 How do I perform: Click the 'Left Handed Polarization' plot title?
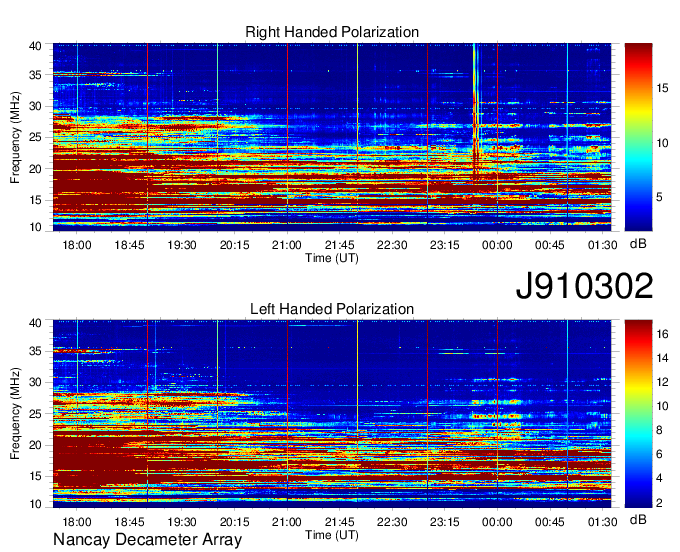(x=332, y=309)
